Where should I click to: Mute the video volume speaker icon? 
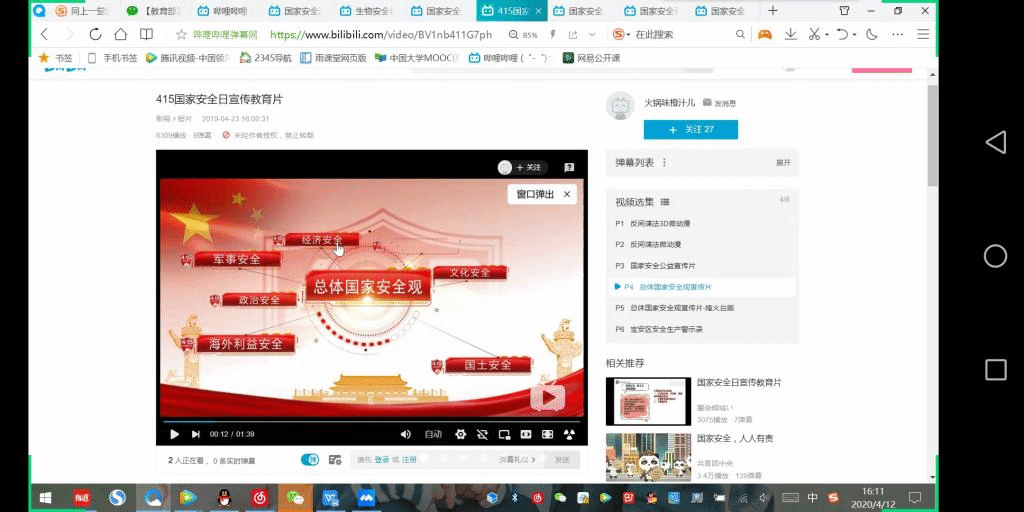[x=406, y=434]
